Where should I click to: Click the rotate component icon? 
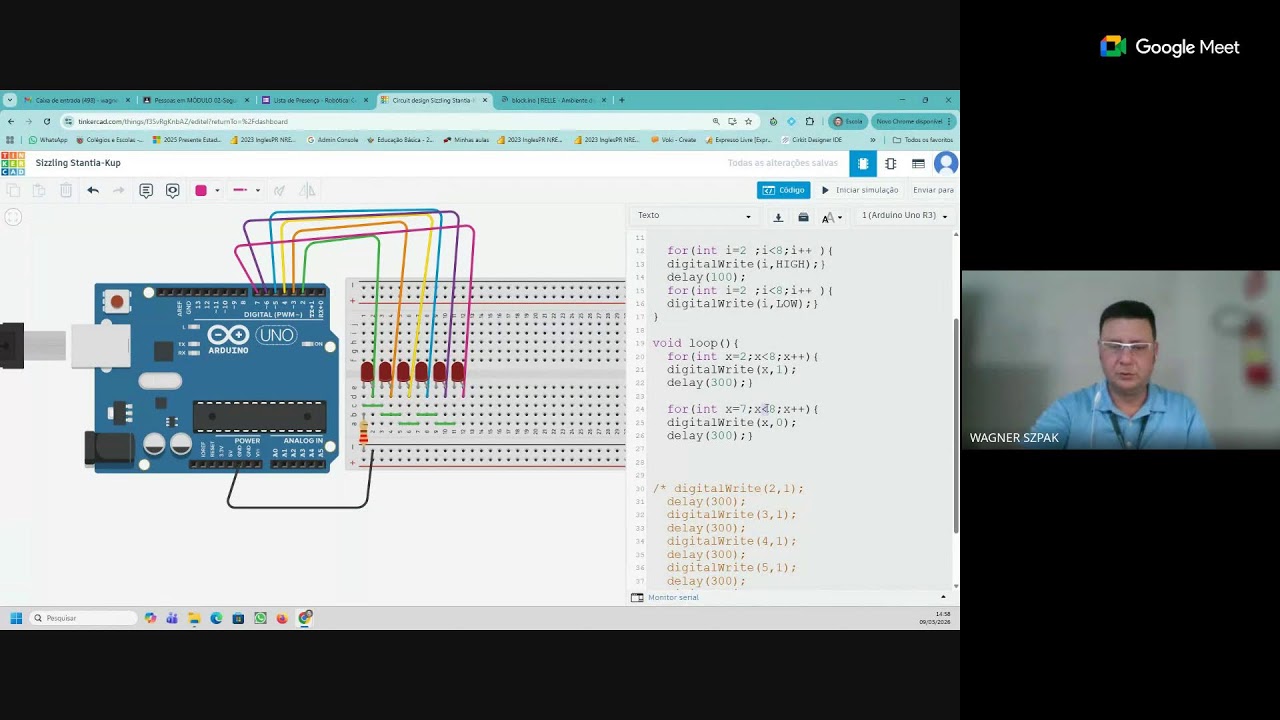point(280,190)
